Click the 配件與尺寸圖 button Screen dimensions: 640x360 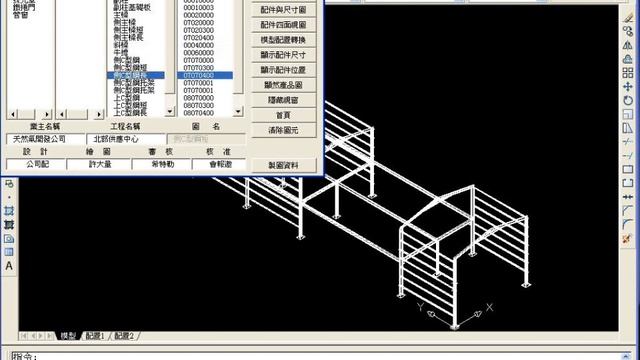(x=284, y=9)
